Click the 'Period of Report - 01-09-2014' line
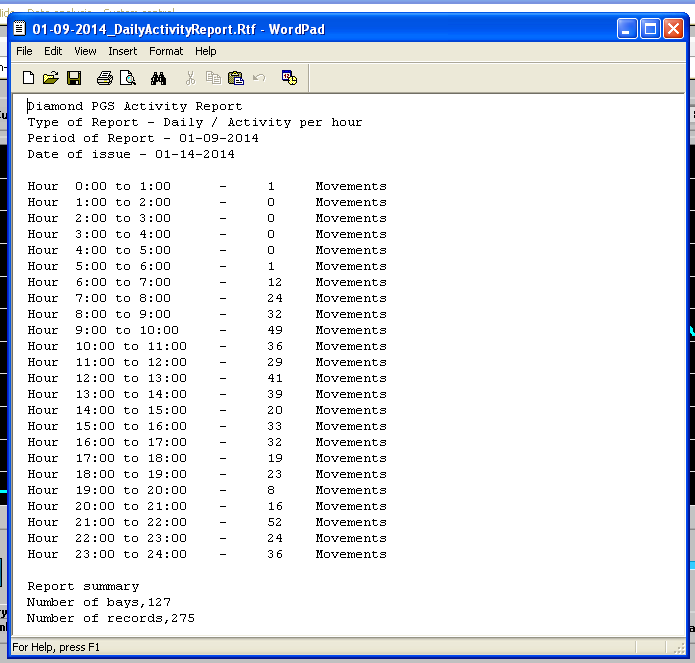The image size is (695, 663). click(143, 138)
